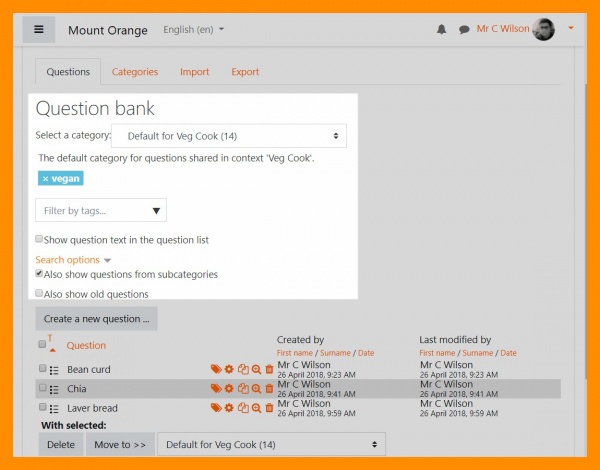Screen dimensions: 600x470
Task: Open the messages speech bubble icon
Action: pyautogui.click(x=464, y=29)
